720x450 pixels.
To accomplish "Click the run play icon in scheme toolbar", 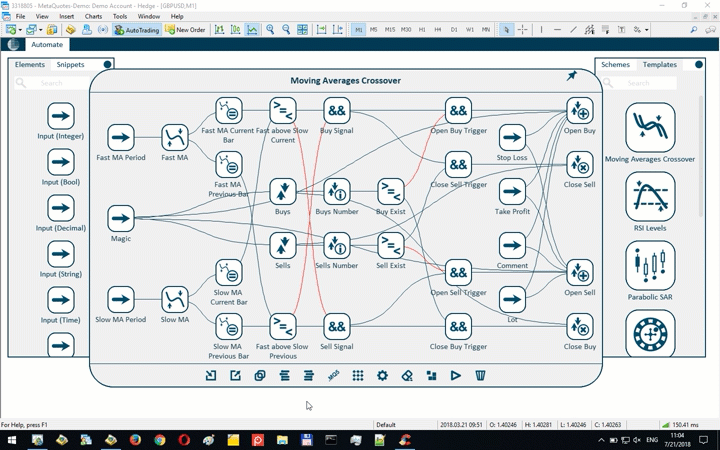I will [x=456, y=376].
